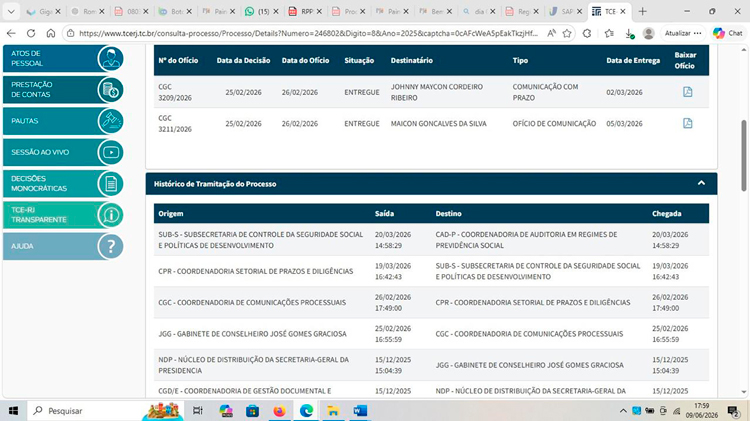This screenshot has width=750, height=421.
Task: Show hidden system tray icons
Action: pos(623,410)
